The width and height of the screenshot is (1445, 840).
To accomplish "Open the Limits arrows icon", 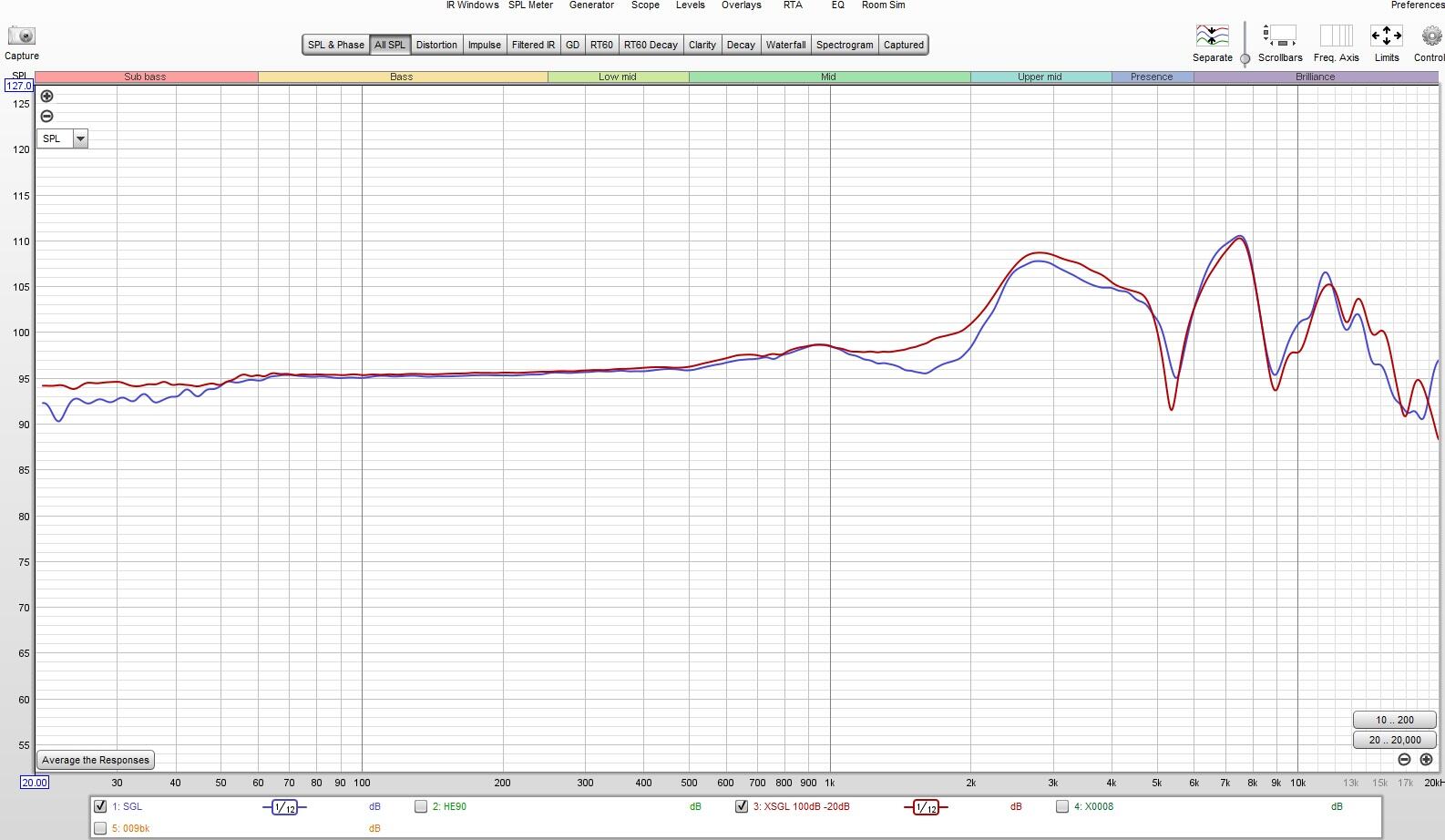I will (x=1386, y=36).
